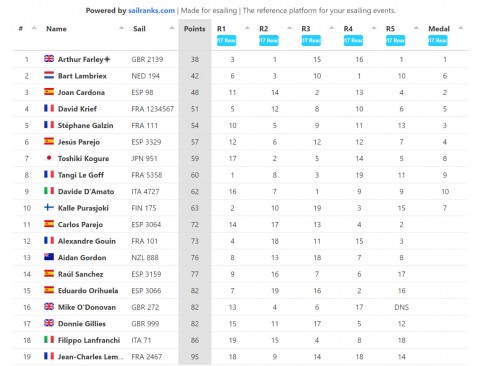
Task: Click the blue badge under Medal
Action: tap(438, 41)
